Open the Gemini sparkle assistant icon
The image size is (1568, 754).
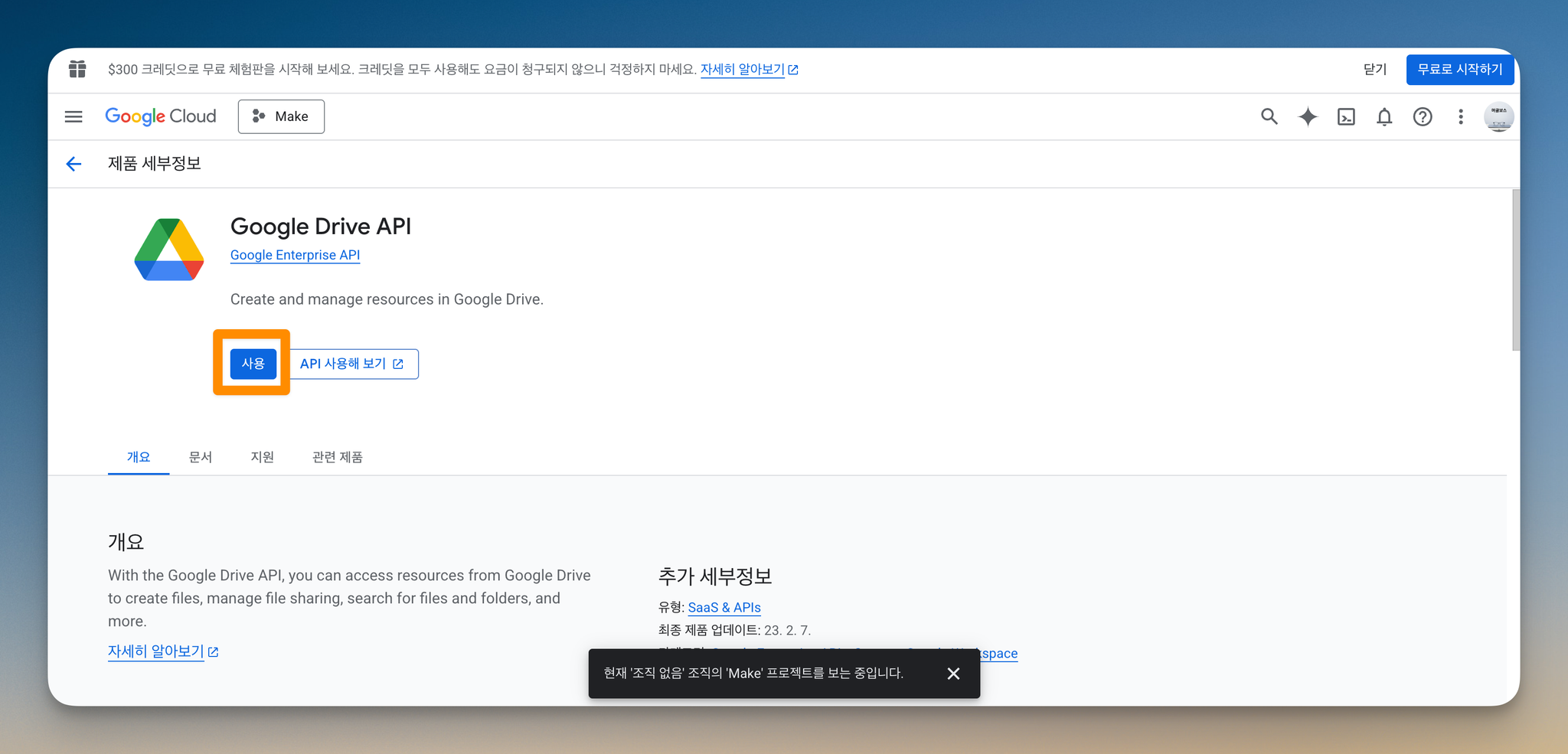click(1308, 116)
